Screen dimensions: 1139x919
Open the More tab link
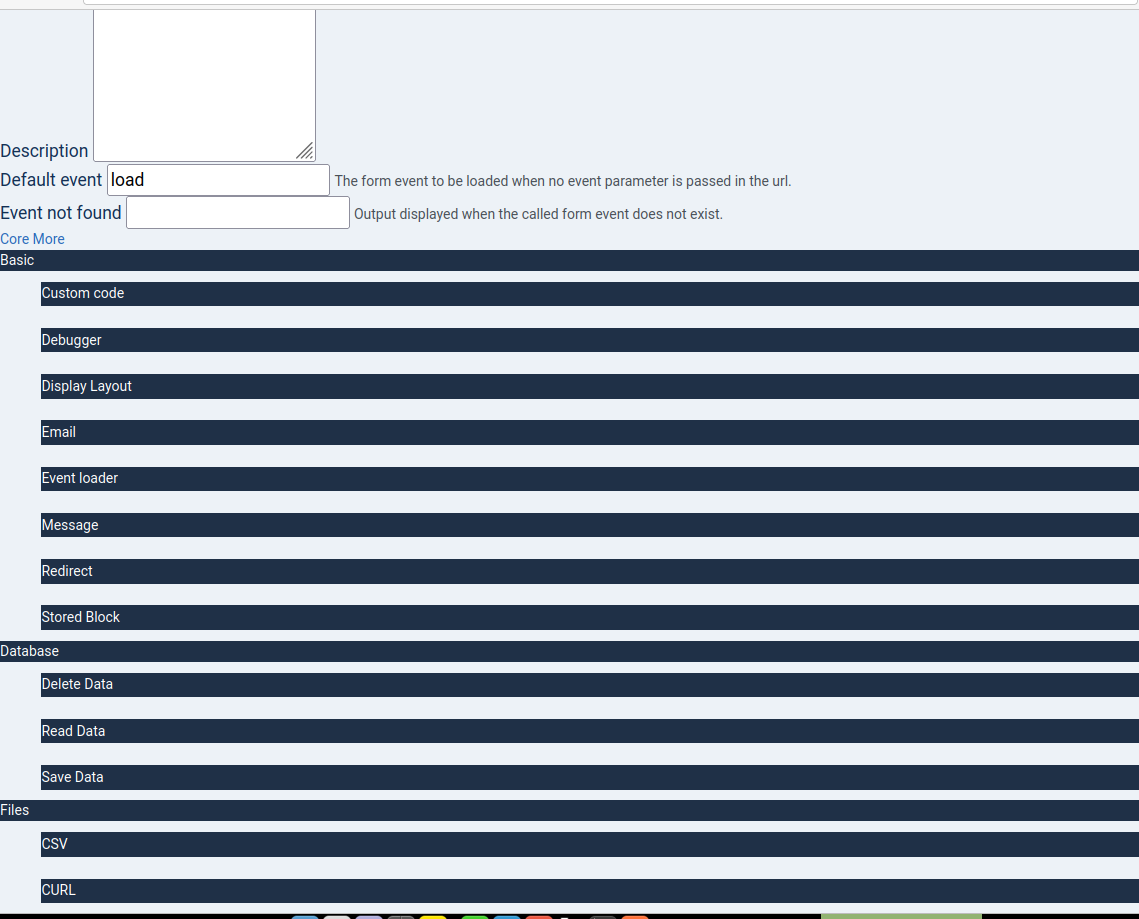[48, 239]
